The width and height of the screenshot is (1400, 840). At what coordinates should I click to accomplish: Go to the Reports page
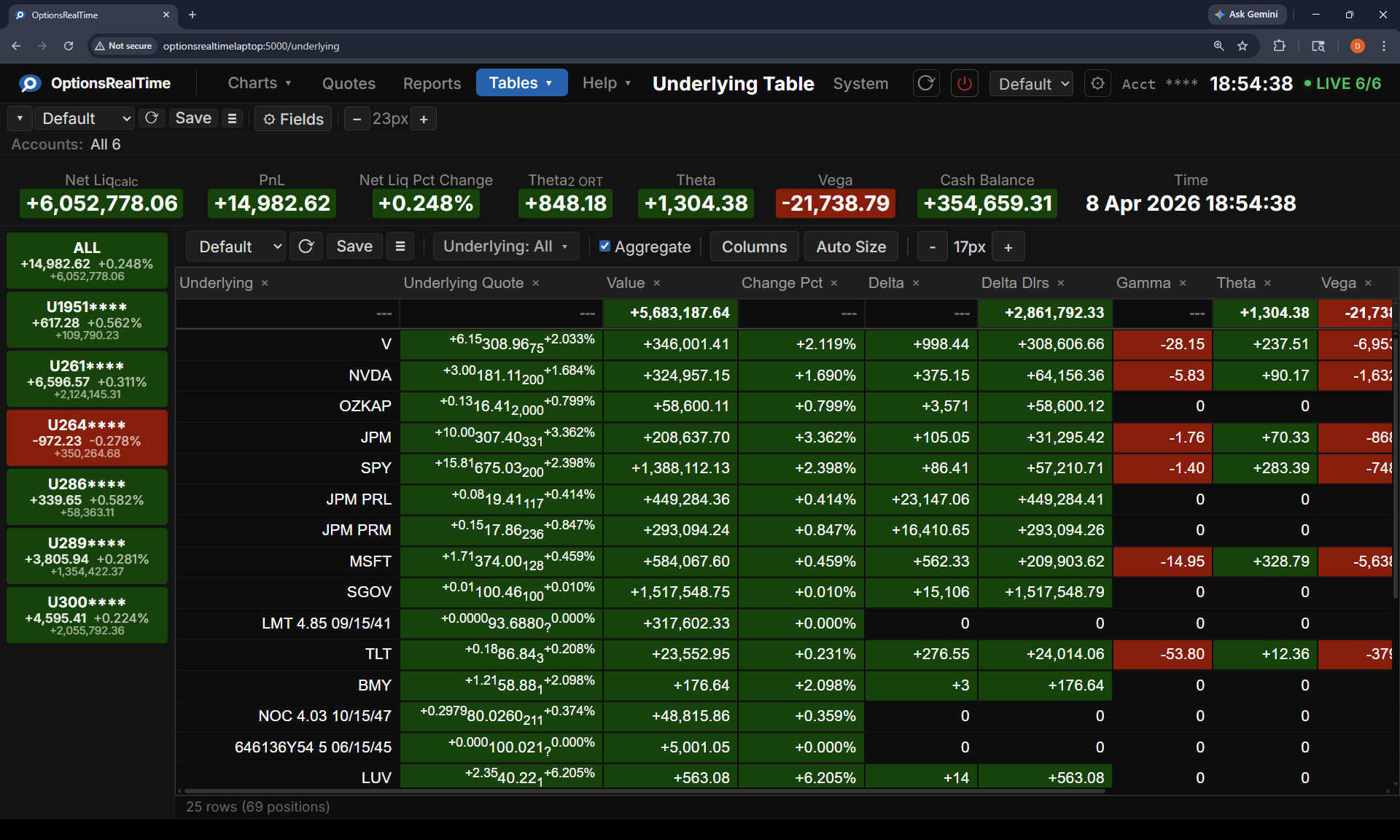click(x=432, y=84)
